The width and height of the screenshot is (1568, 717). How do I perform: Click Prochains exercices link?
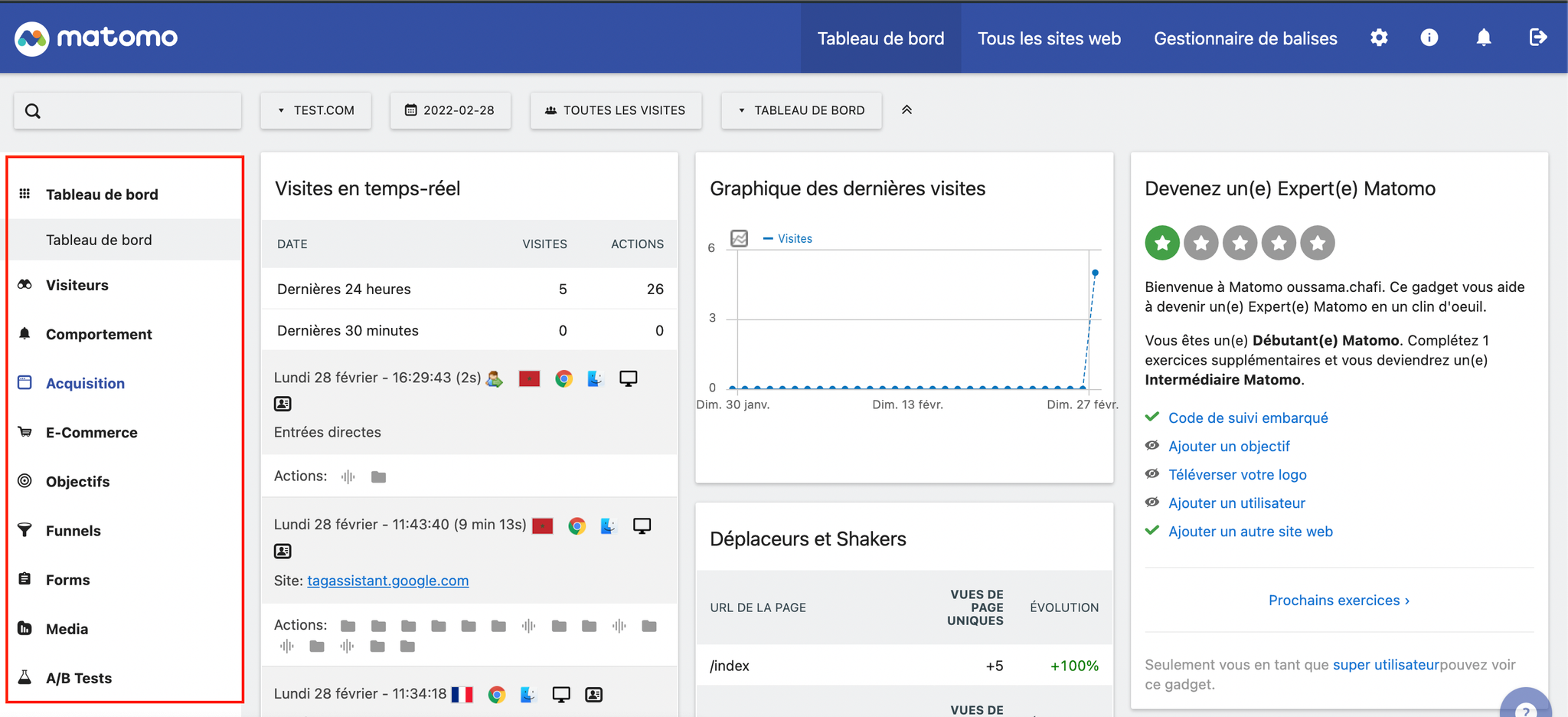coord(1339,600)
